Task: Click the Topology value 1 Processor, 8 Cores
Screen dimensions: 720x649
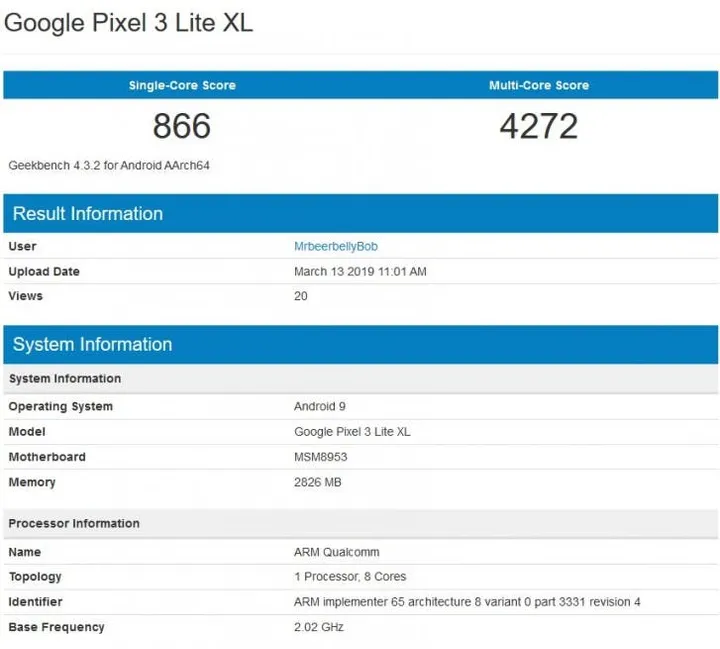Action: point(350,577)
